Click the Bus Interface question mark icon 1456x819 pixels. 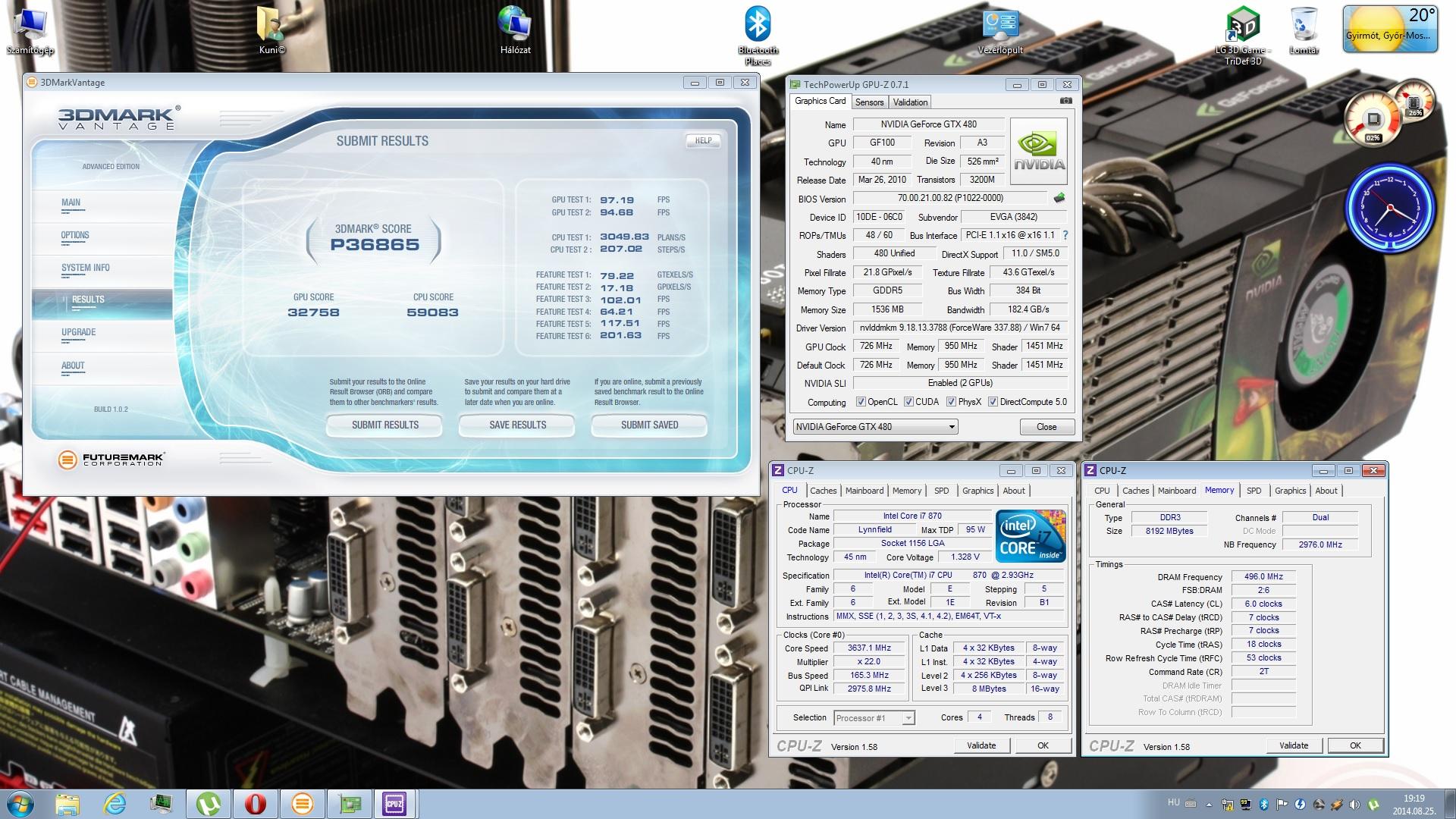coord(1065,235)
